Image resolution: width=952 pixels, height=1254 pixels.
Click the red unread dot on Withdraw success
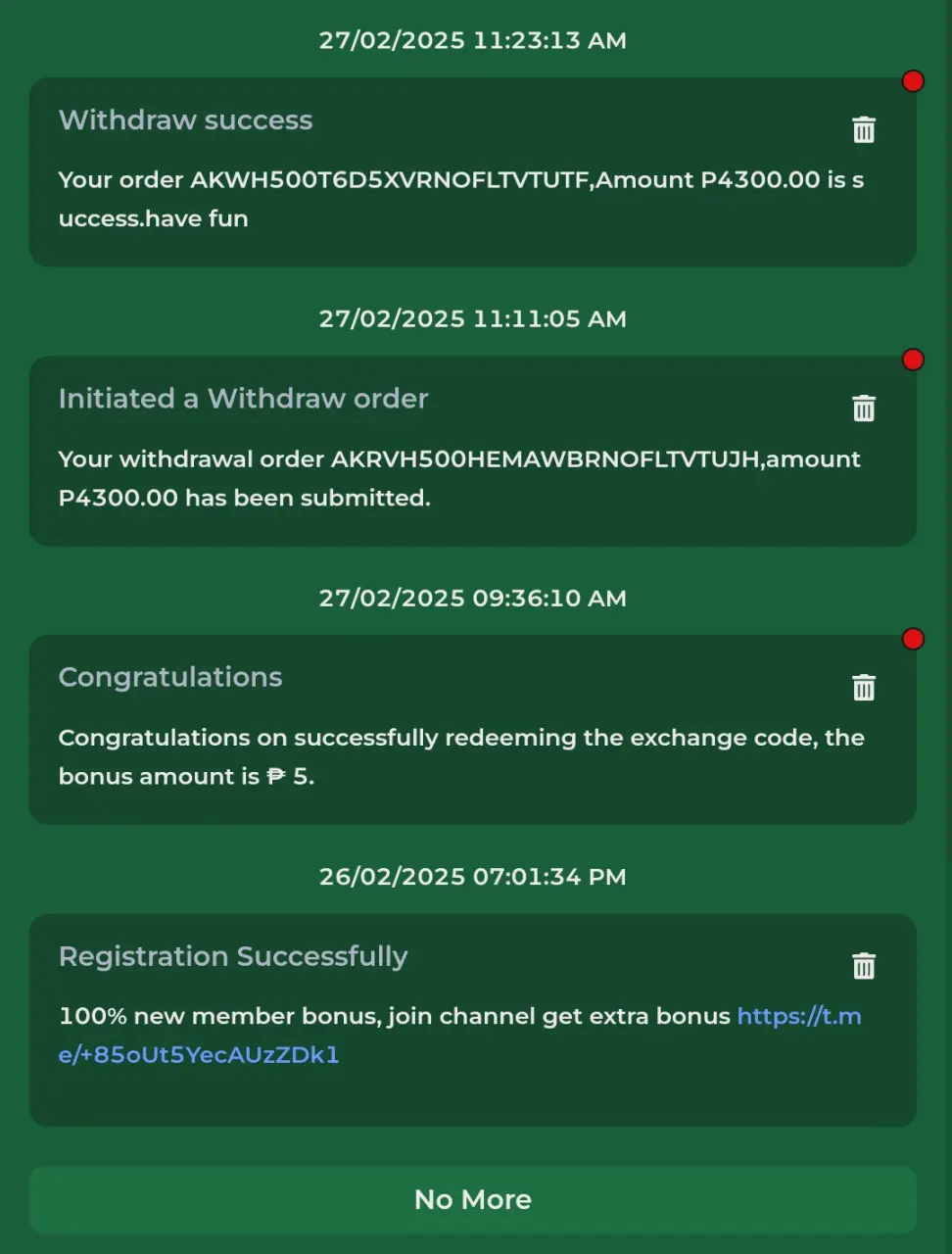(913, 81)
